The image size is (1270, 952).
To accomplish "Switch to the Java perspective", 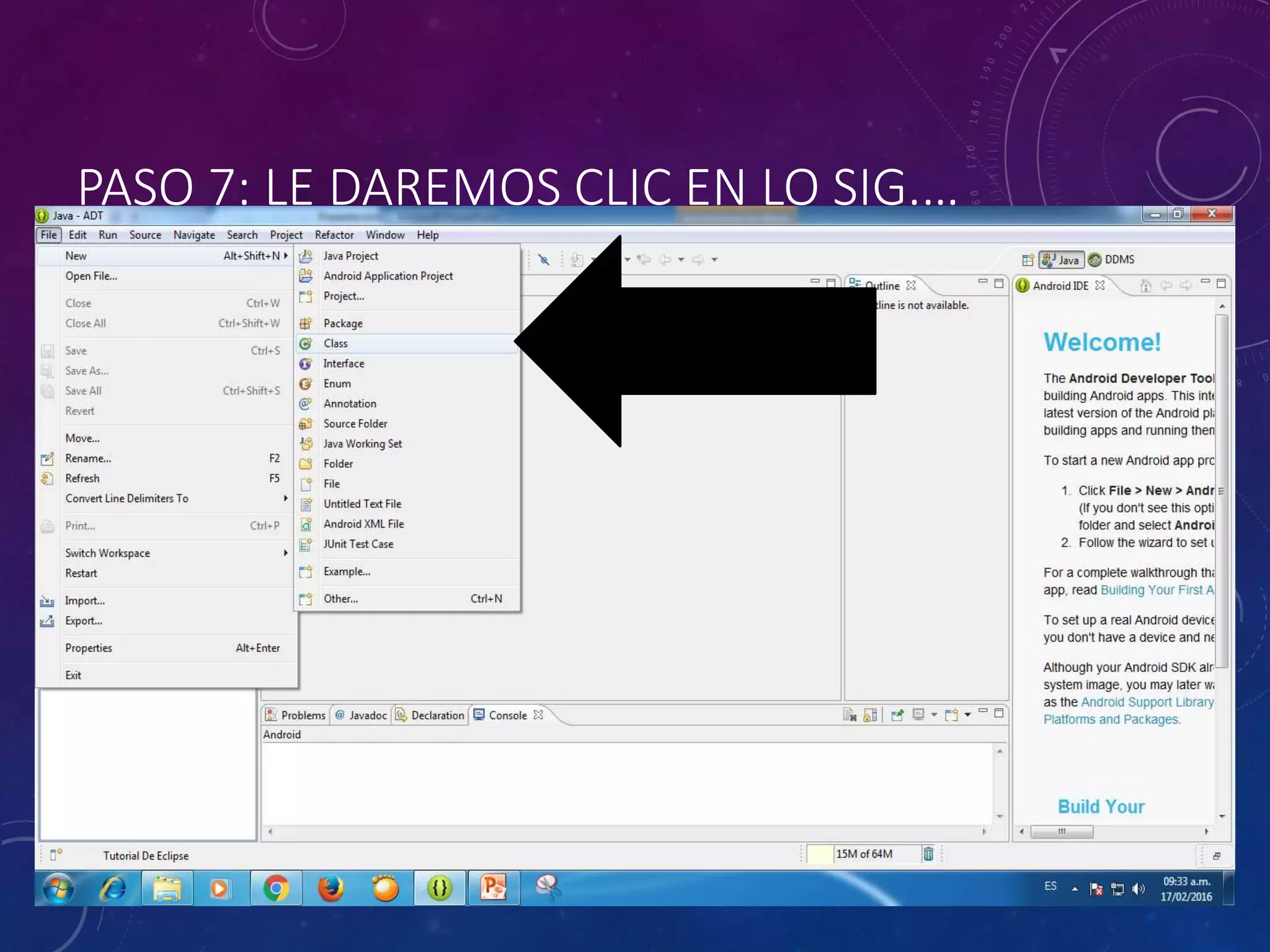I will click(1062, 260).
